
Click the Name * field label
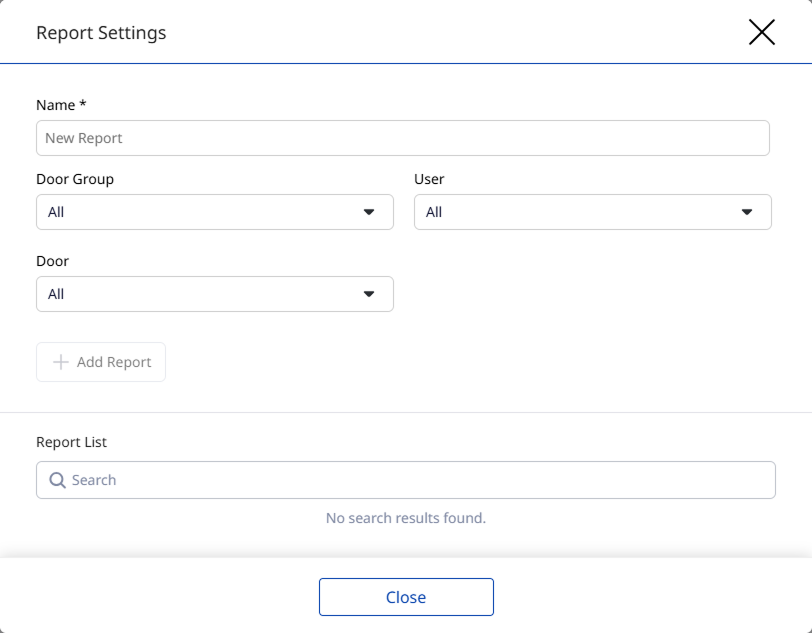[x=61, y=105]
